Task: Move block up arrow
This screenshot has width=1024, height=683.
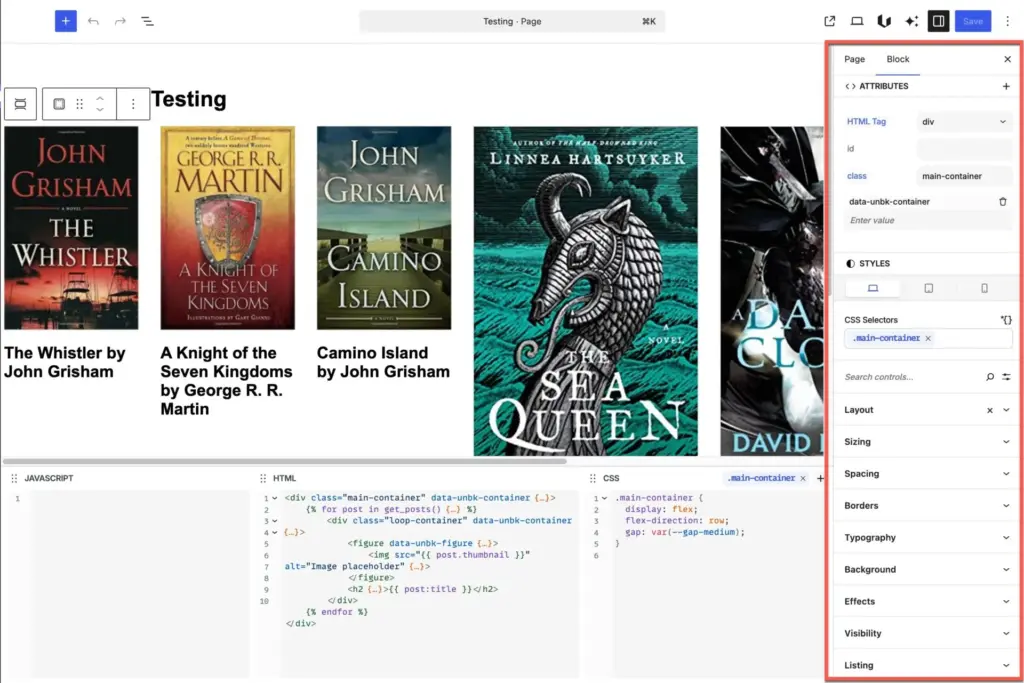Action: (100, 99)
